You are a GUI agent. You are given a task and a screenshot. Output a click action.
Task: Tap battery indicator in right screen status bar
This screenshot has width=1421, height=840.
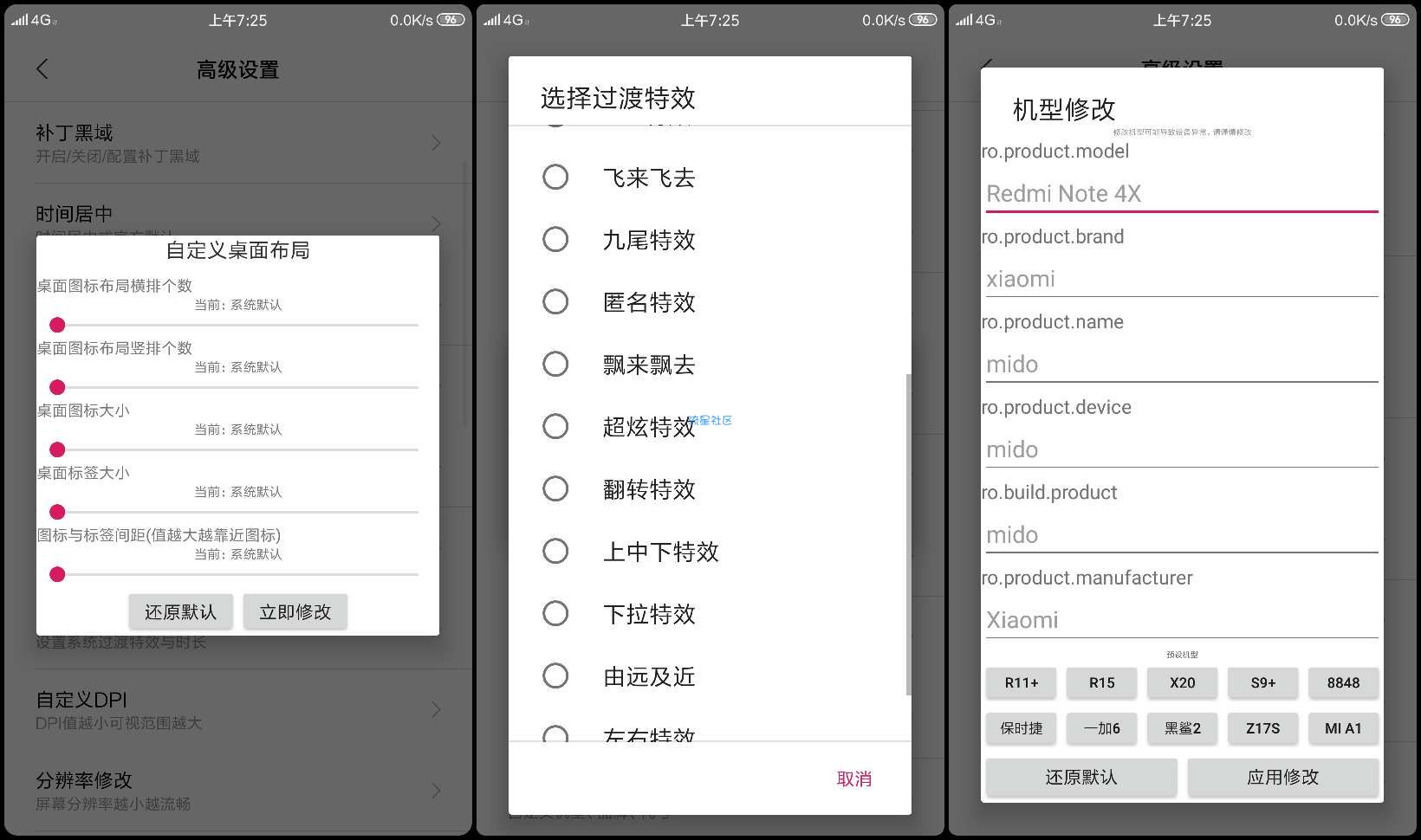(1395, 20)
